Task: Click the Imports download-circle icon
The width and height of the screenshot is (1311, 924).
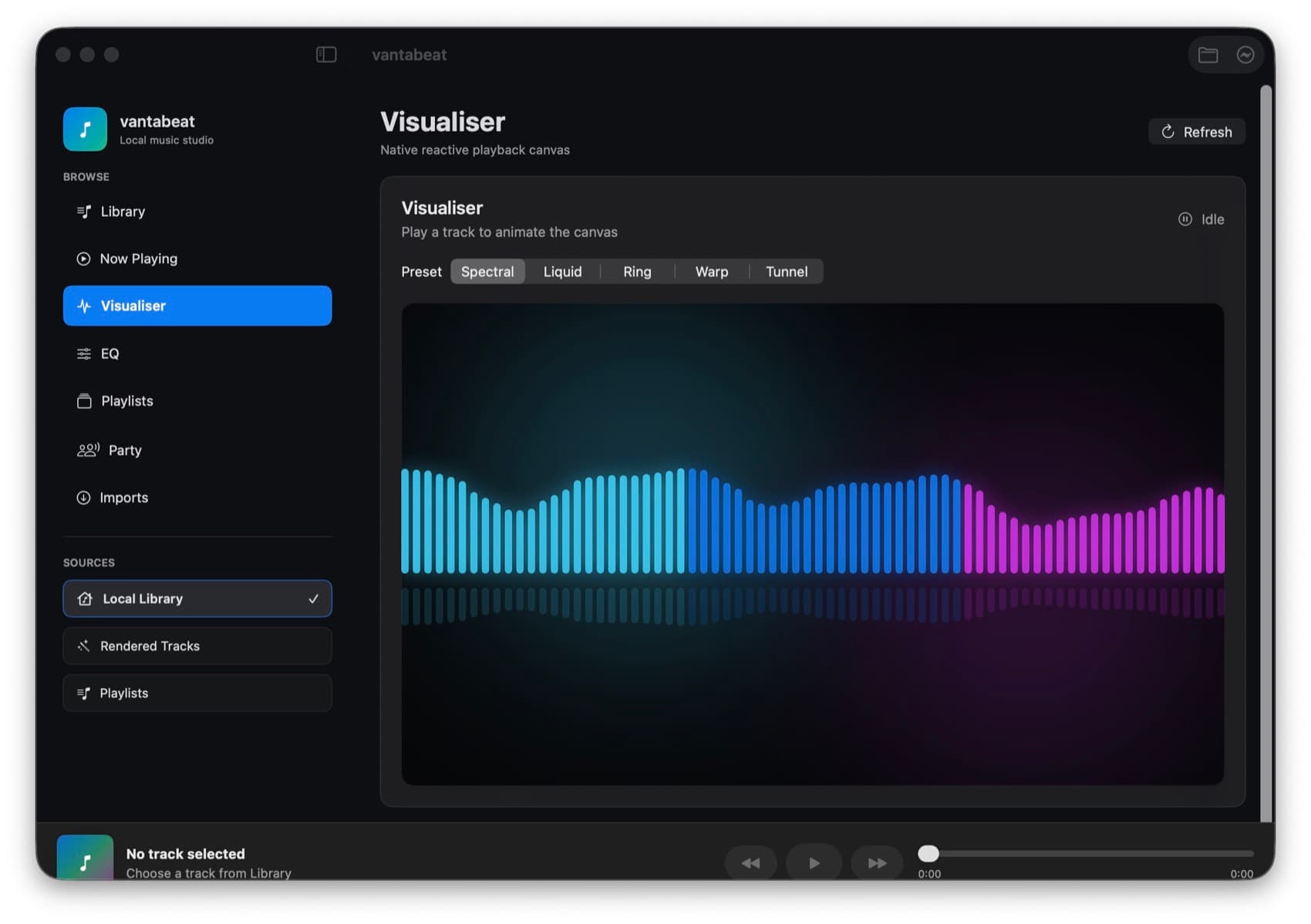Action: pos(83,498)
